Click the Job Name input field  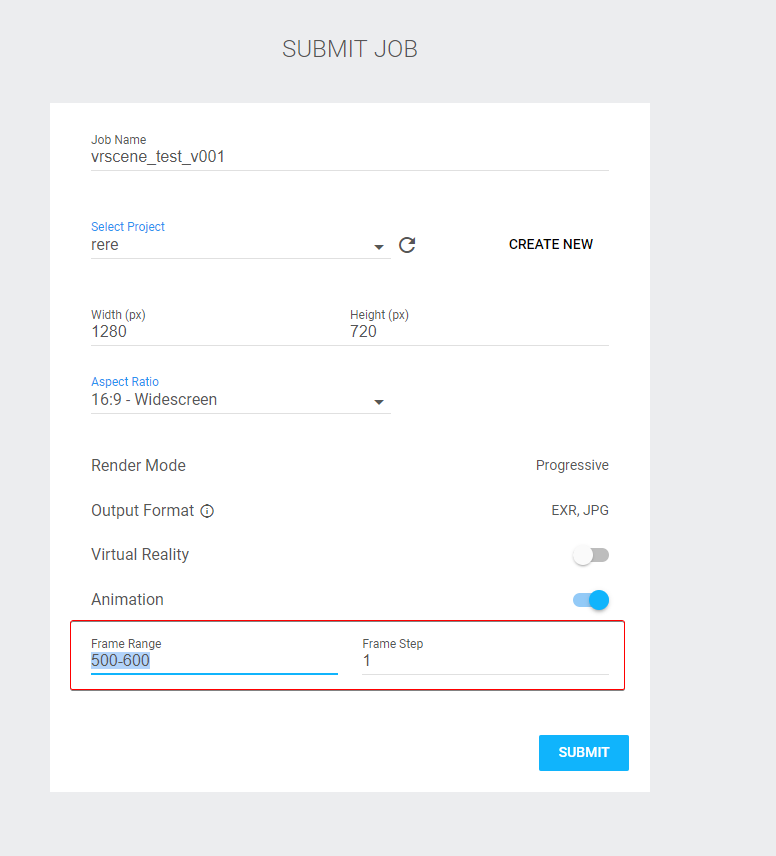tap(350, 157)
